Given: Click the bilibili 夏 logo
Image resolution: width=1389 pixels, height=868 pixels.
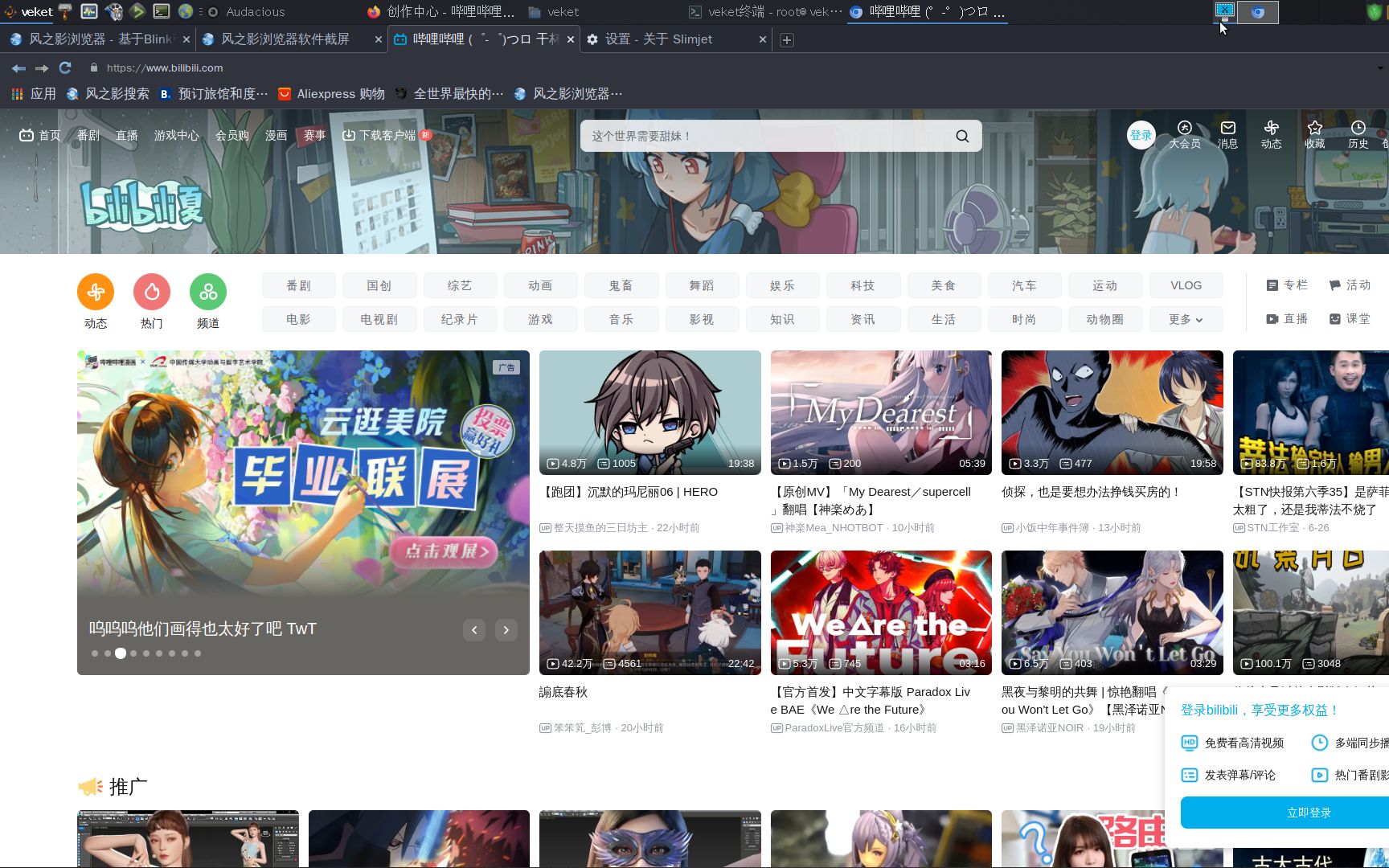Looking at the screenshot, I should pos(142,205).
